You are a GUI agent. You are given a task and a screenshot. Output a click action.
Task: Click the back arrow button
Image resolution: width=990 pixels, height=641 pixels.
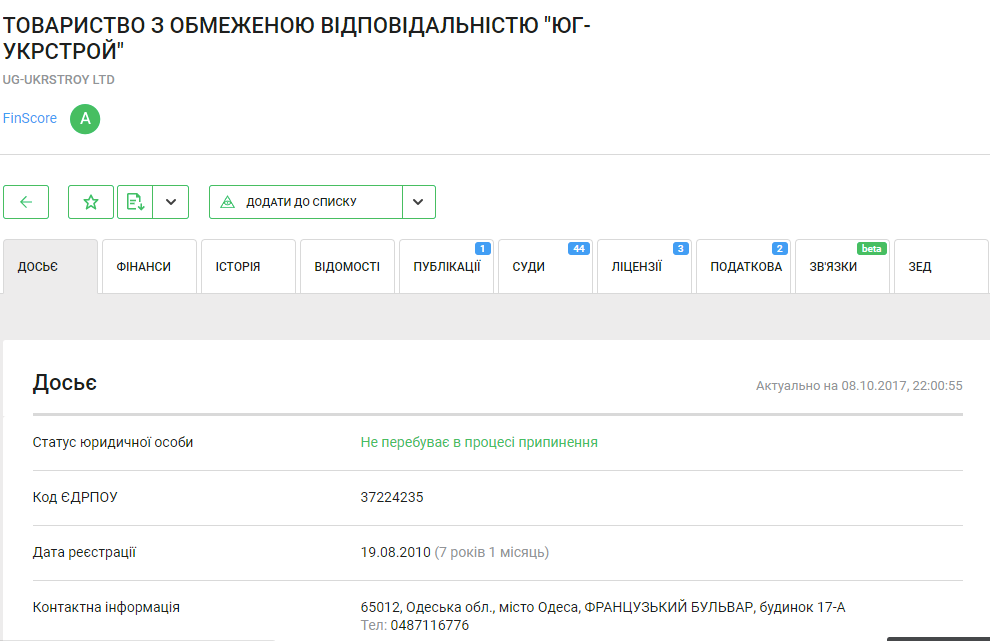pos(26,202)
